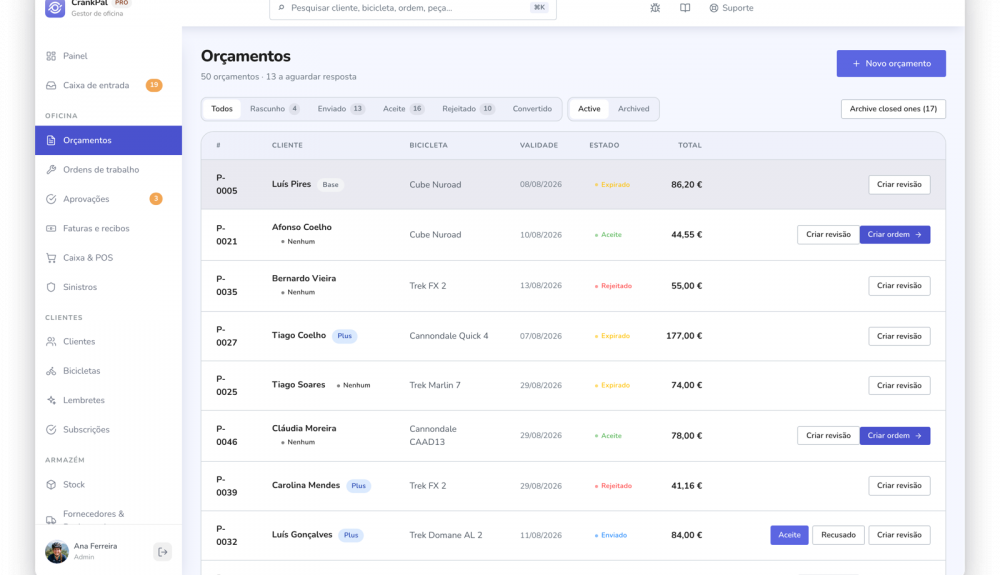Click Criar ordem for Afonso Coelho row
Image resolution: width=1000 pixels, height=575 pixels.
click(x=894, y=235)
